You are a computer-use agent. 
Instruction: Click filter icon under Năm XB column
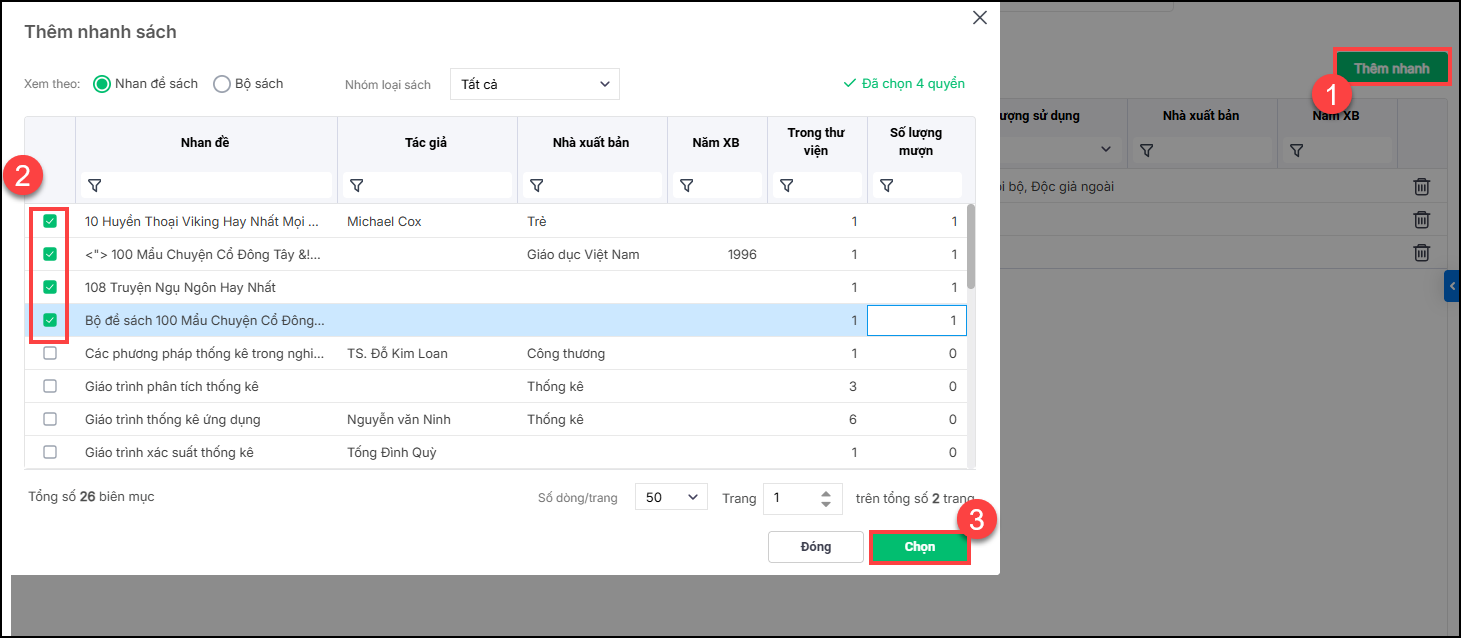(x=687, y=186)
